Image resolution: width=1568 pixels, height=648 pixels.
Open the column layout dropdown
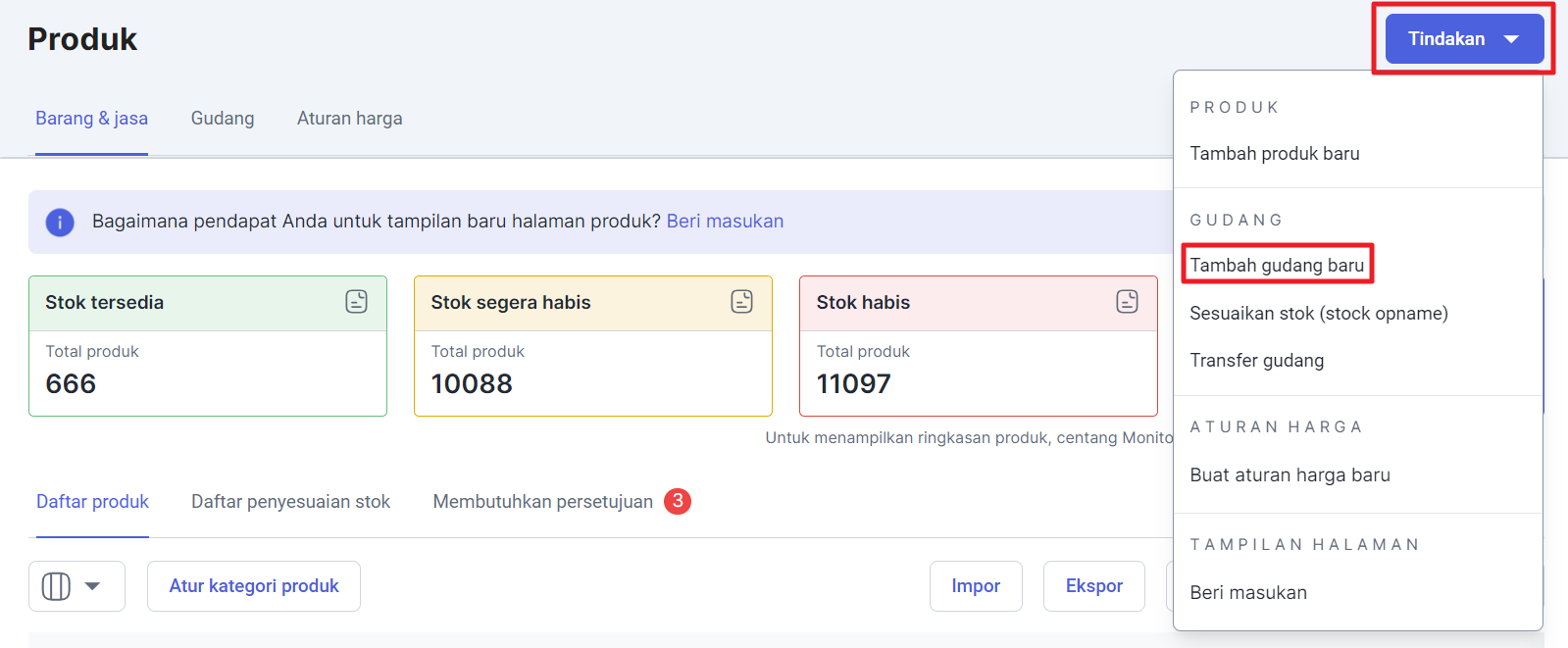[76, 586]
